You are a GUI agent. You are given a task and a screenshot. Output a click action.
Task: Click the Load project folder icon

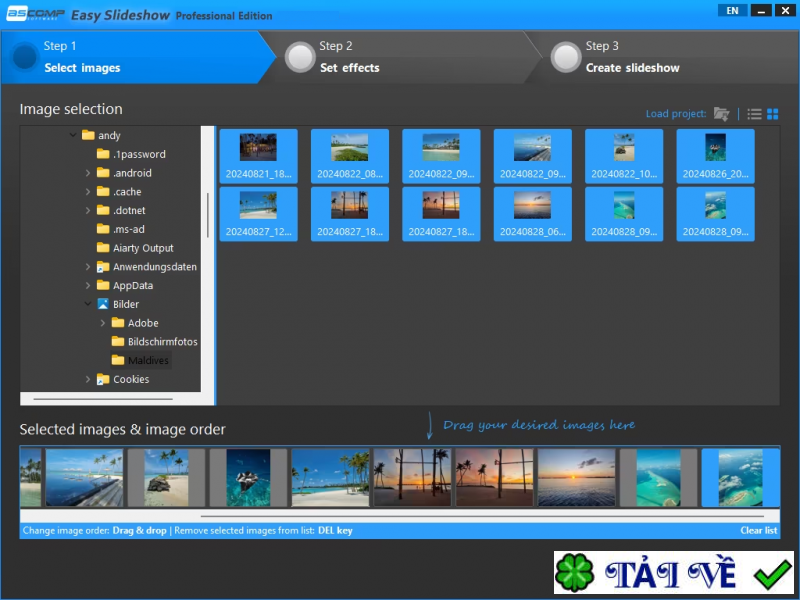(x=721, y=114)
